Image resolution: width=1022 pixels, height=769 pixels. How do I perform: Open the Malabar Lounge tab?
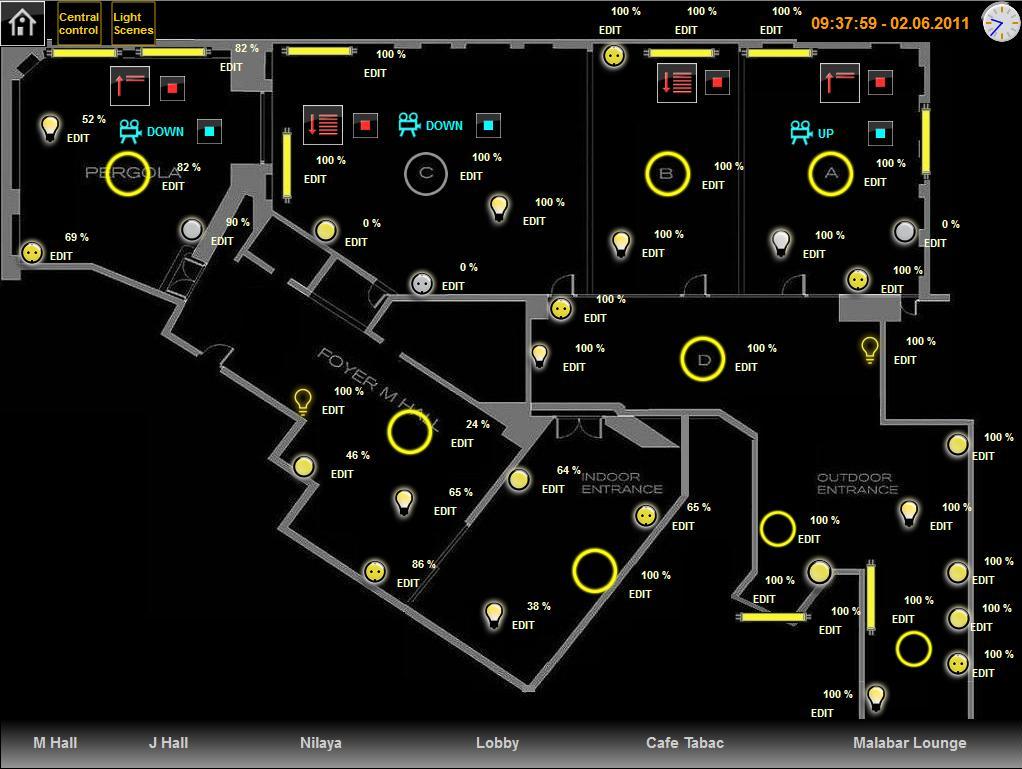909,743
